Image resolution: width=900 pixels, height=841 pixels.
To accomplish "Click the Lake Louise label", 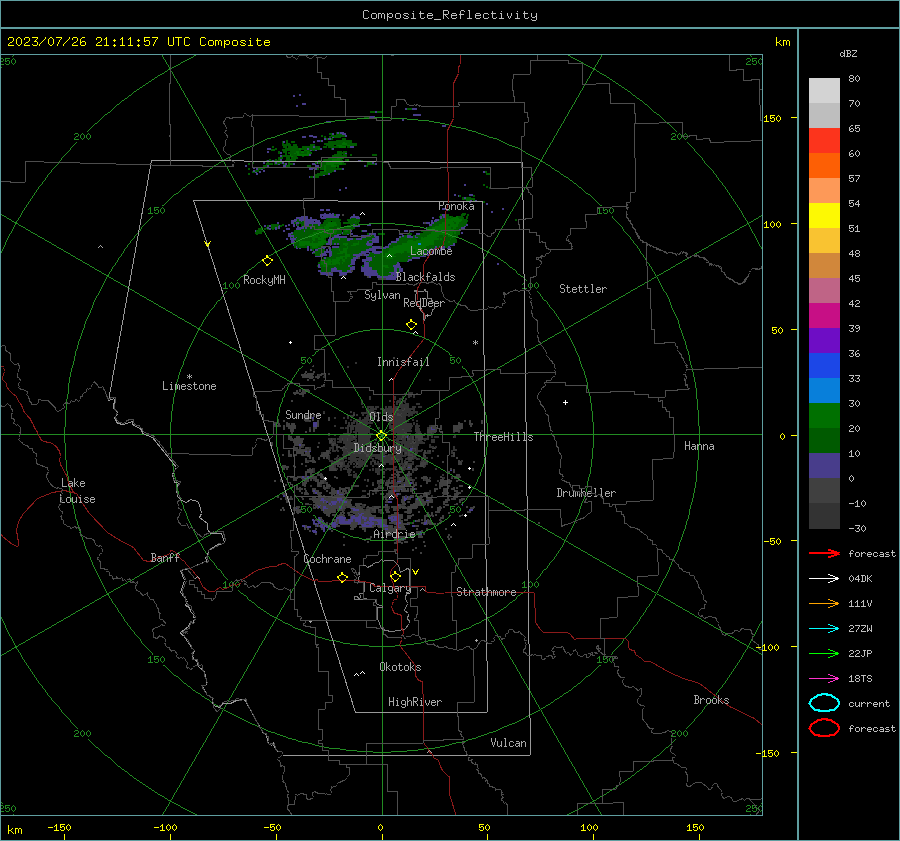I will (x=77, y=491).
